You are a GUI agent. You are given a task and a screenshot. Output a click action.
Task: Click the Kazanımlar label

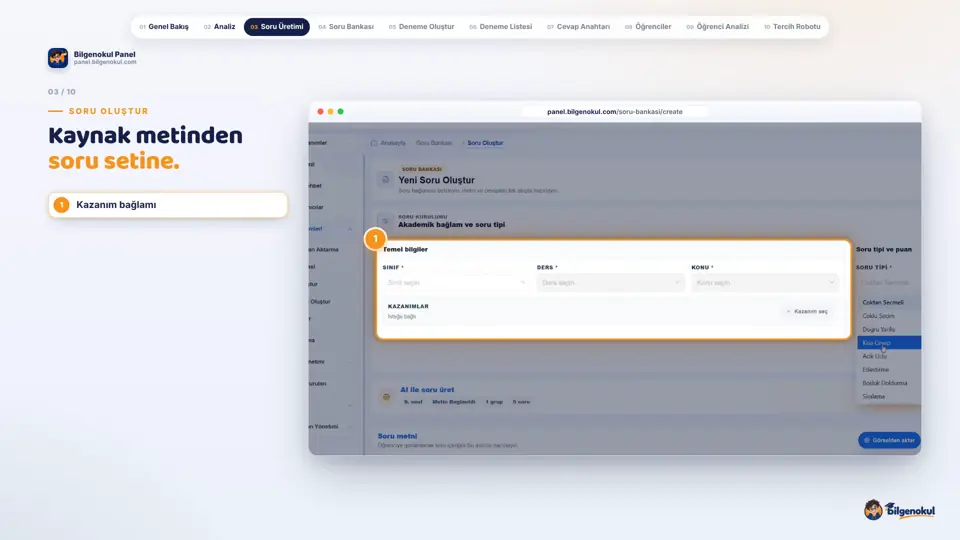tap(408, 306)
